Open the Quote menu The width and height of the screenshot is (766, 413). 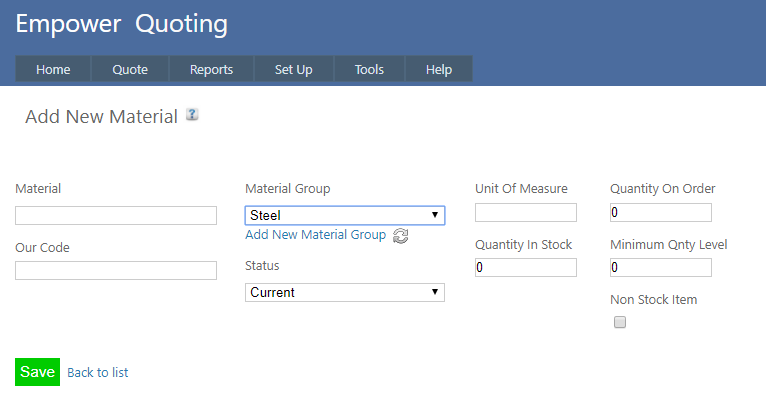[130, 69]
